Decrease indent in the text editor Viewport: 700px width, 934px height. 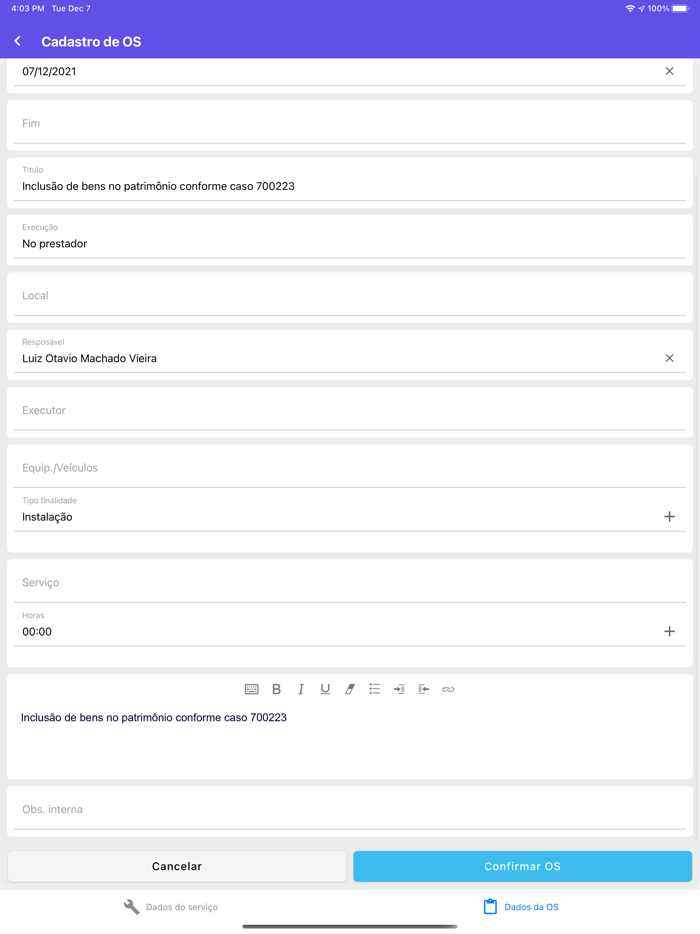(423, 689)
